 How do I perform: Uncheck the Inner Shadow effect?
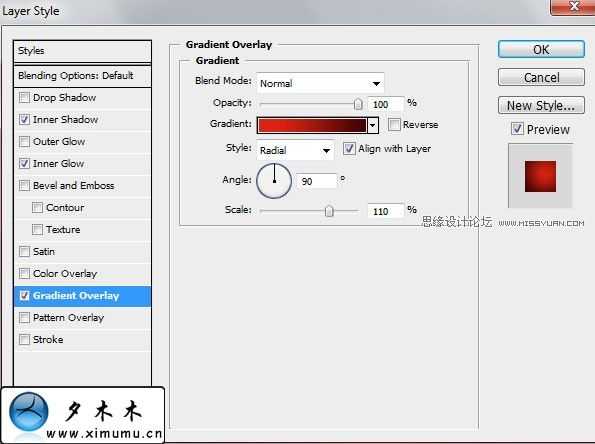point(24,120)
